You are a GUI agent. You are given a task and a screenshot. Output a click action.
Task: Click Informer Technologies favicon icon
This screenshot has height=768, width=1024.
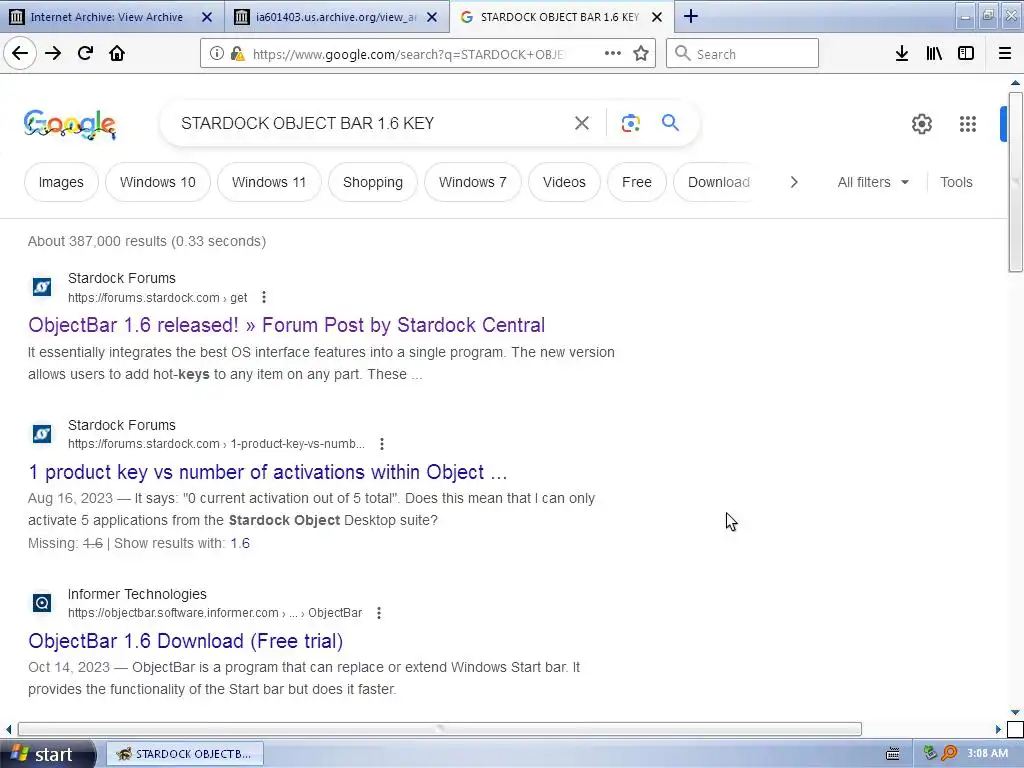[42, 602]
